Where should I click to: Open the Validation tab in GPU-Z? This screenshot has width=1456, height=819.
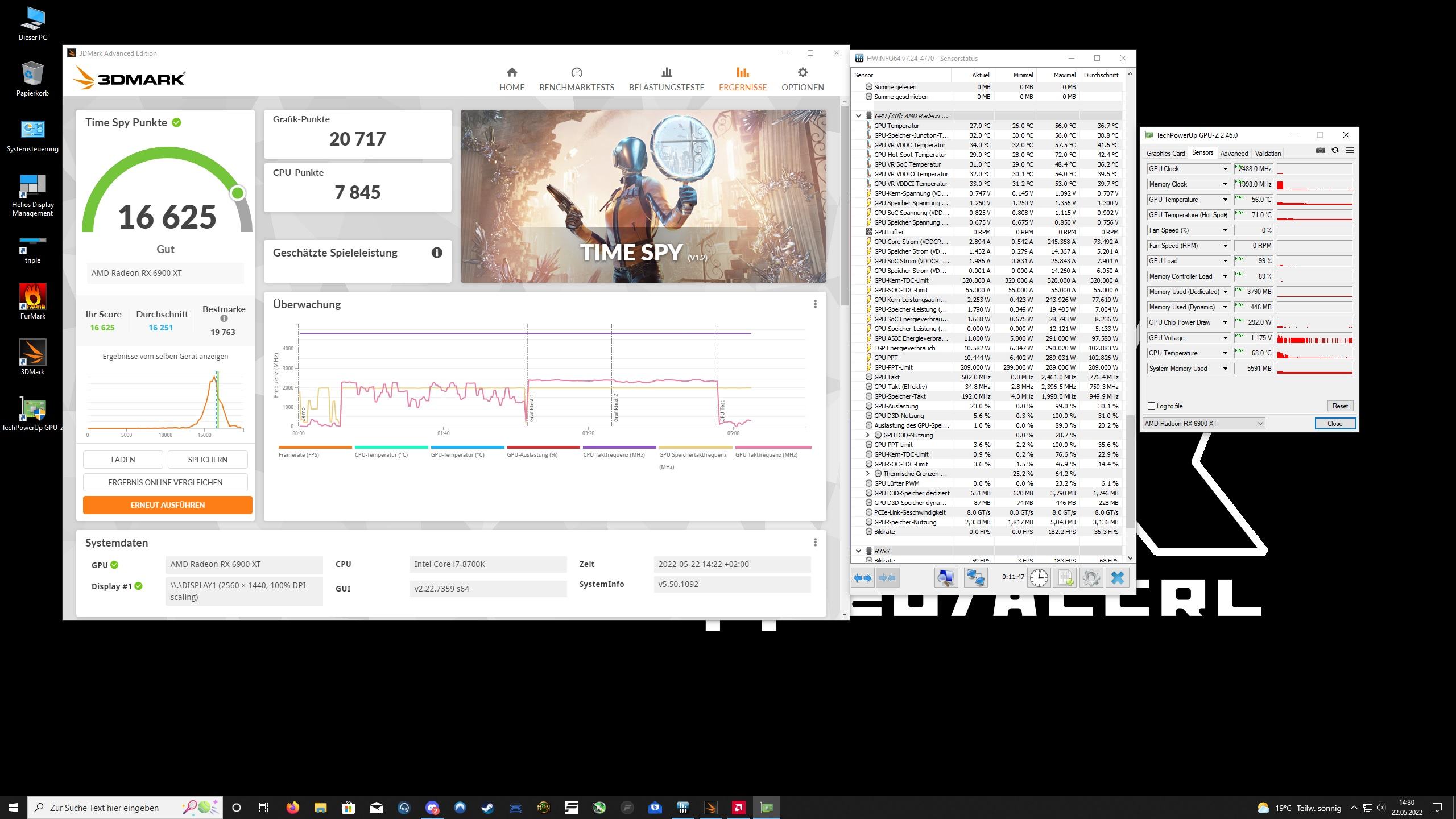coord(1268,154)
